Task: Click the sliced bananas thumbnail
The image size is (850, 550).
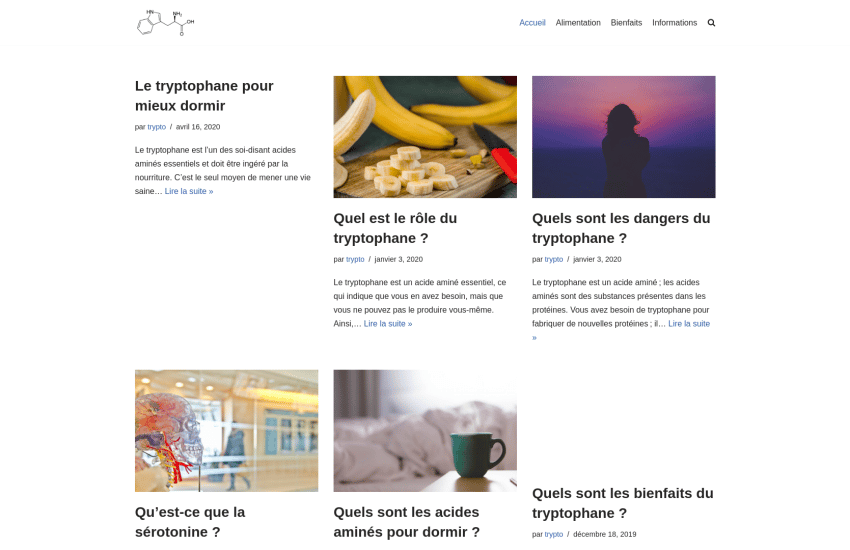Action: [425, 137]
